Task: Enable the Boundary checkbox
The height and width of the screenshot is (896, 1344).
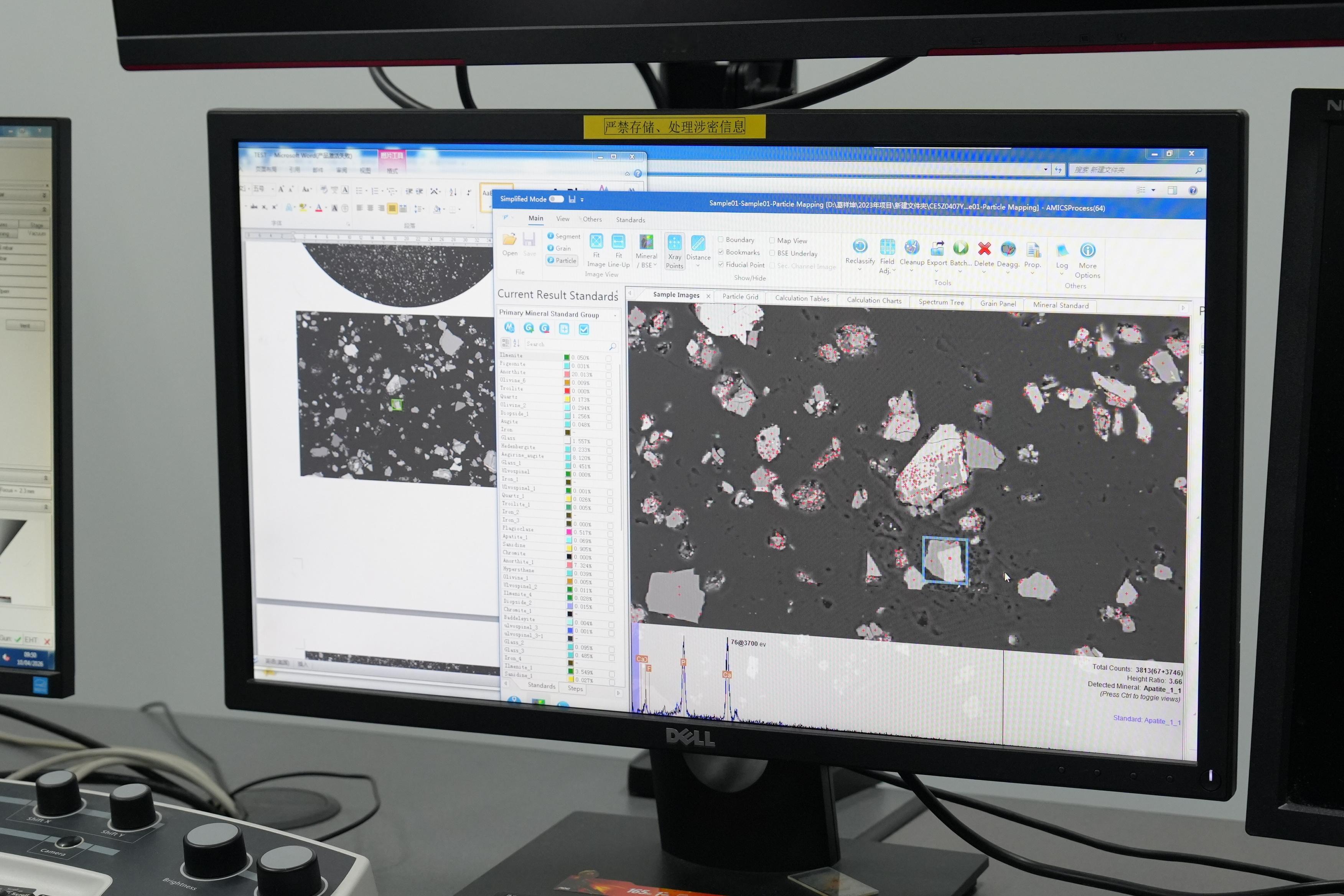Action: click(721, 239)
